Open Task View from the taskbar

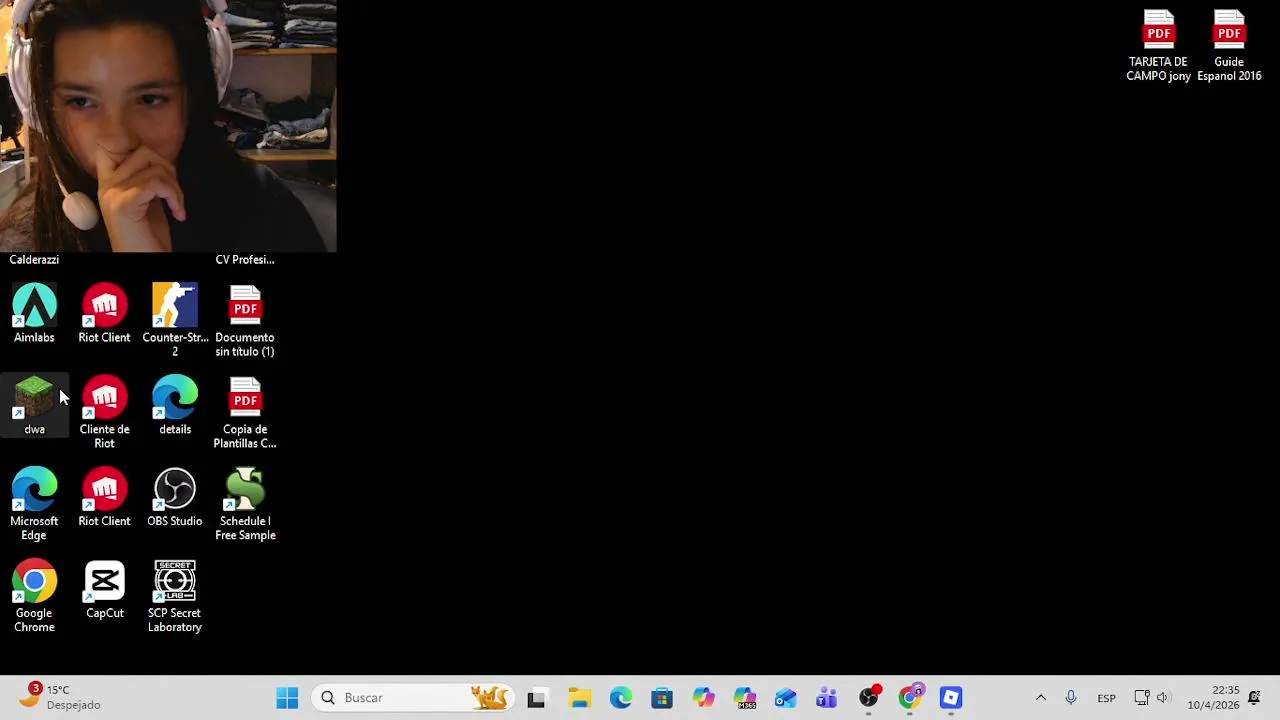click(537, 698)
